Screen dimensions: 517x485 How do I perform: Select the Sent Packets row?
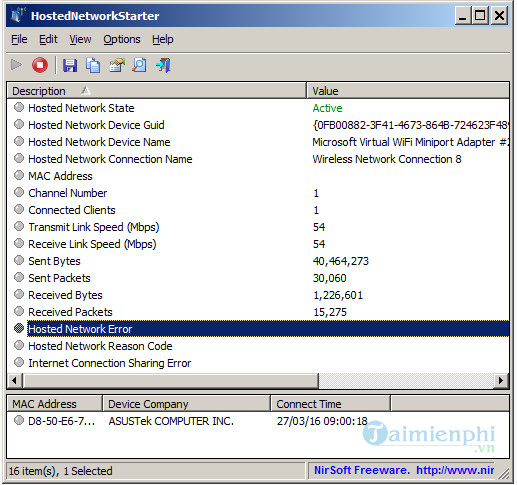coord(258,278)
